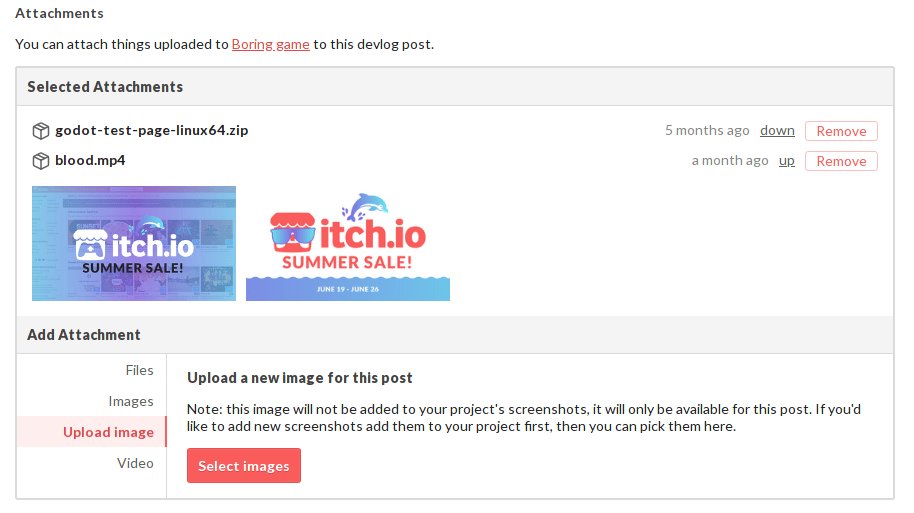This screenshot has width=914, height=513.
Task: Remove the blood.mp4 attachment
Action: coord(841,161)
